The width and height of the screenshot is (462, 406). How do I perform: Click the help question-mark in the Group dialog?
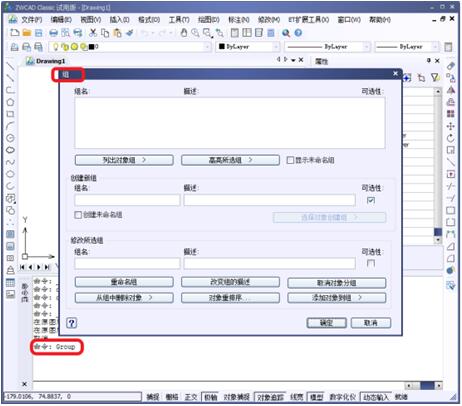[72, 323]
